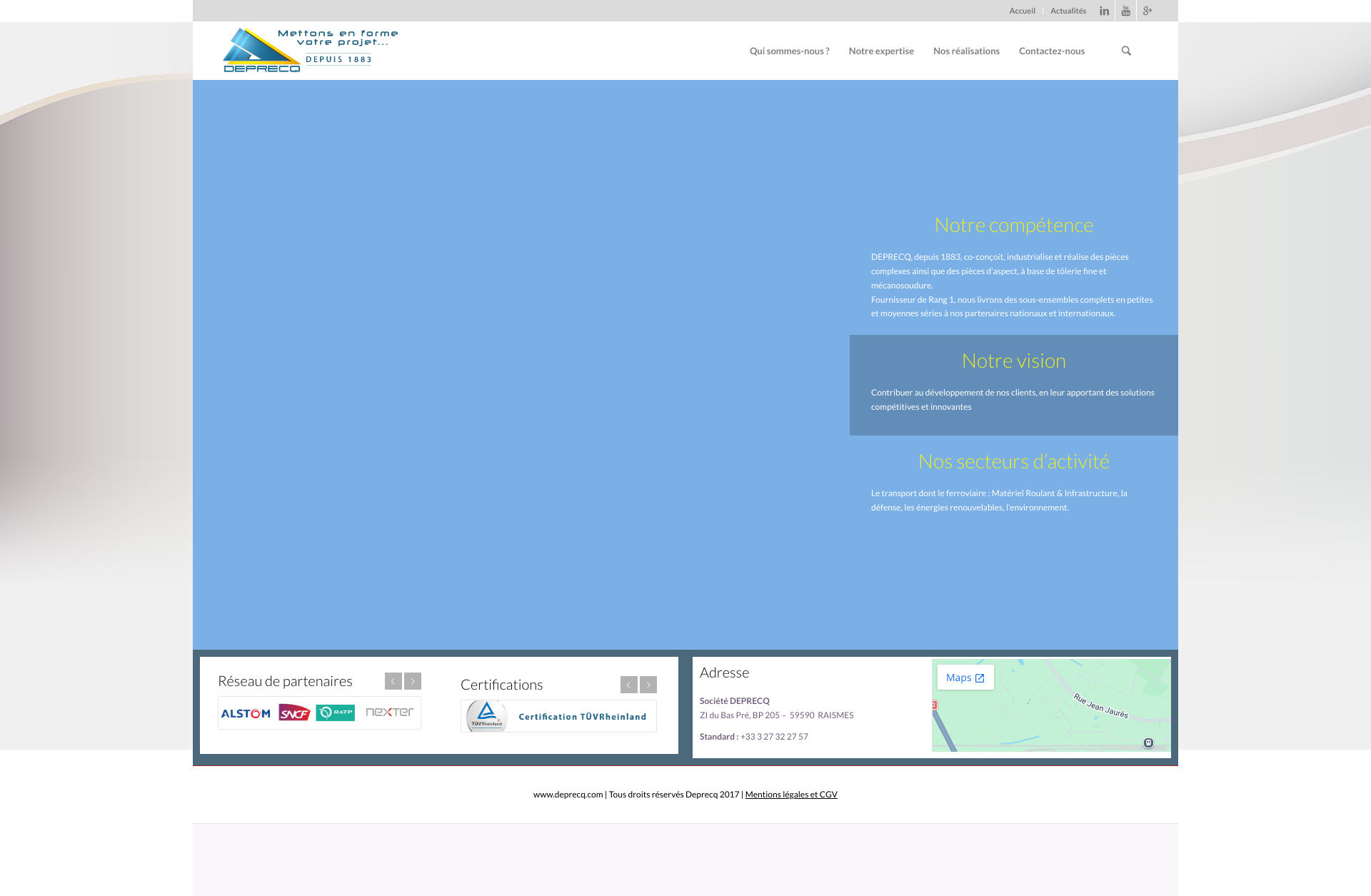Click the www.deprecq.com footer text
This screenshot has height=896, width=1371.
(x=568, y=795)
